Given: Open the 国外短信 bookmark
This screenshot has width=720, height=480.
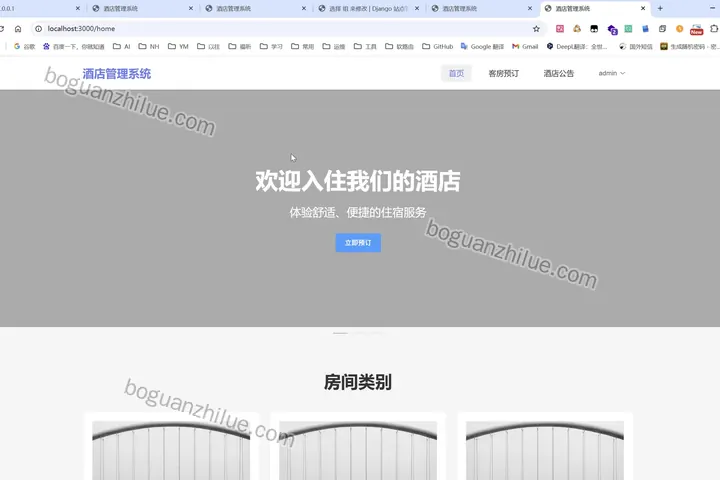Looking at the screenshot, I should 636,46.
